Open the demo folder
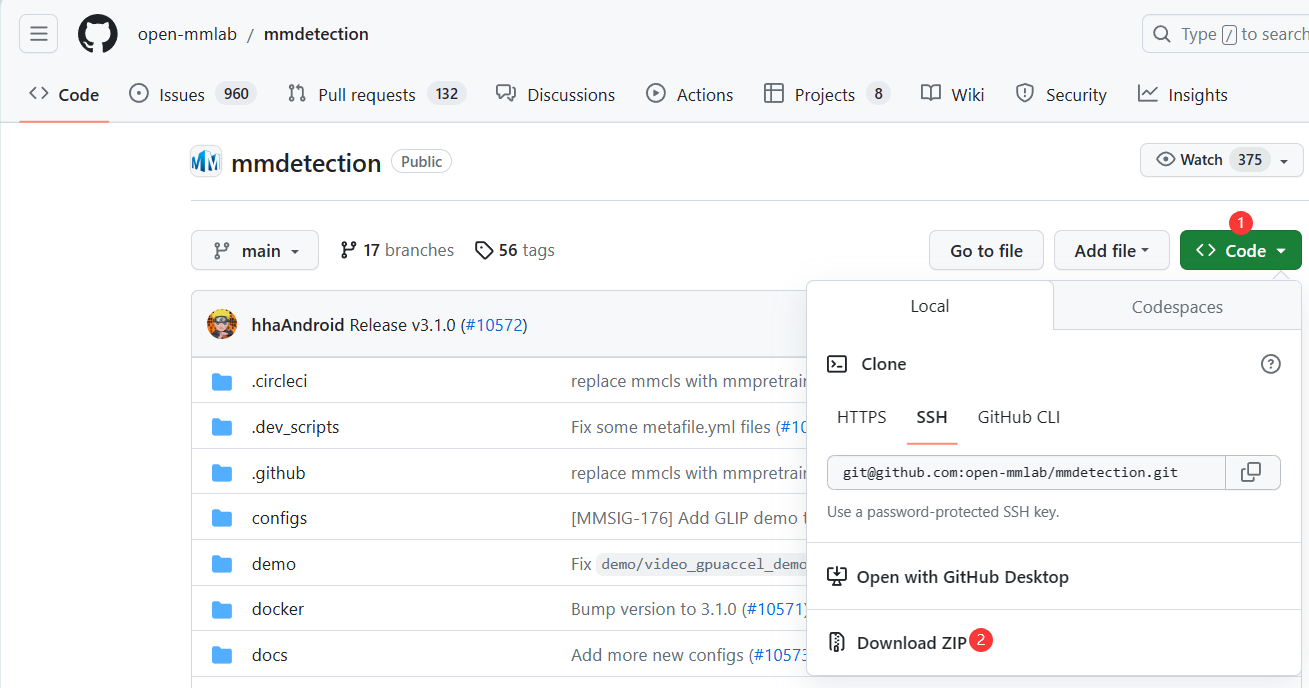Viewport: 1309px width, 688px height. (x=273, y=564)
